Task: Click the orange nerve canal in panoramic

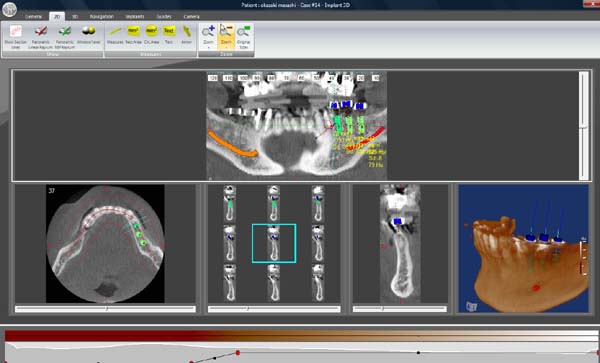Action: pyautogui.click(x=231, y=146)
